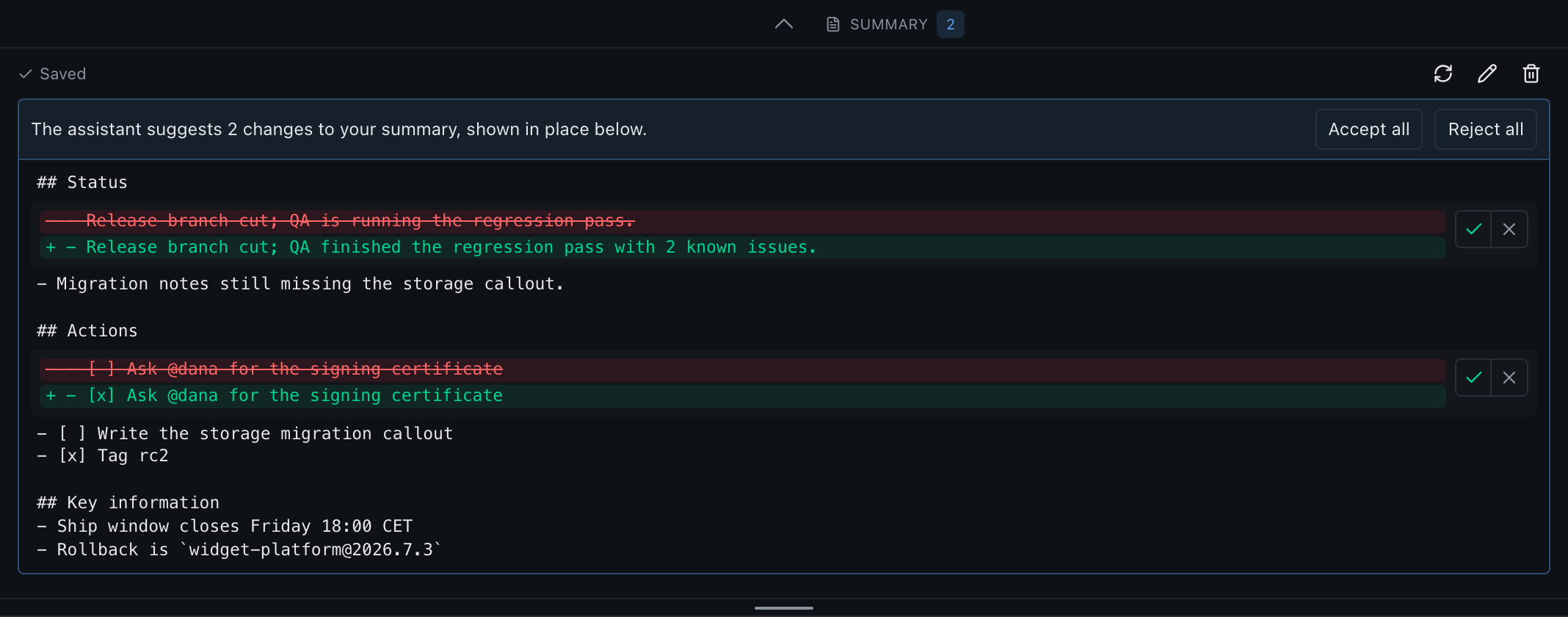Click the 'Rollback is widget-platform@2026.7.3' line
This screenshot has width=1568, height=617.
point(239,549)
